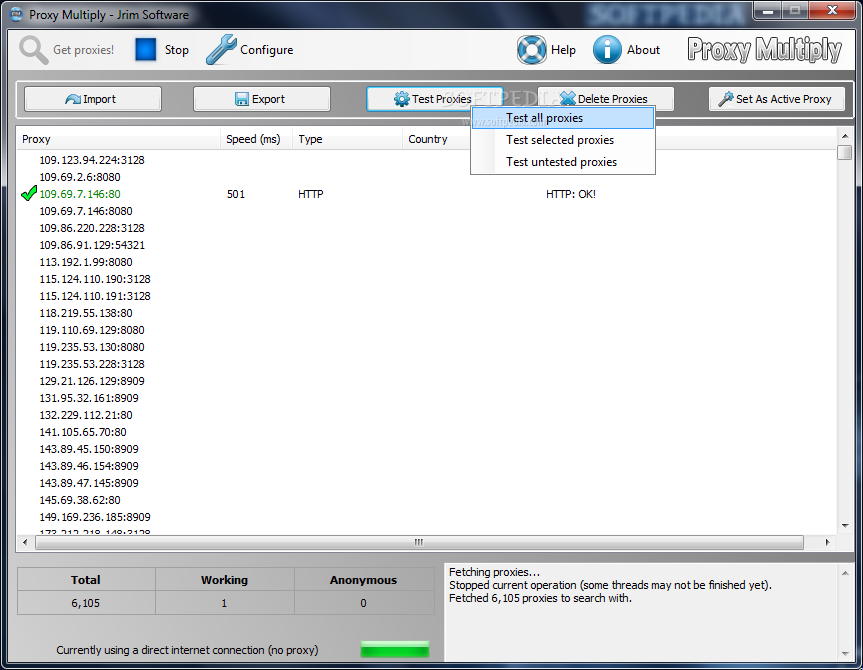Sort by the Proxy column header
The image size is (863, 670).
point(118,139)
